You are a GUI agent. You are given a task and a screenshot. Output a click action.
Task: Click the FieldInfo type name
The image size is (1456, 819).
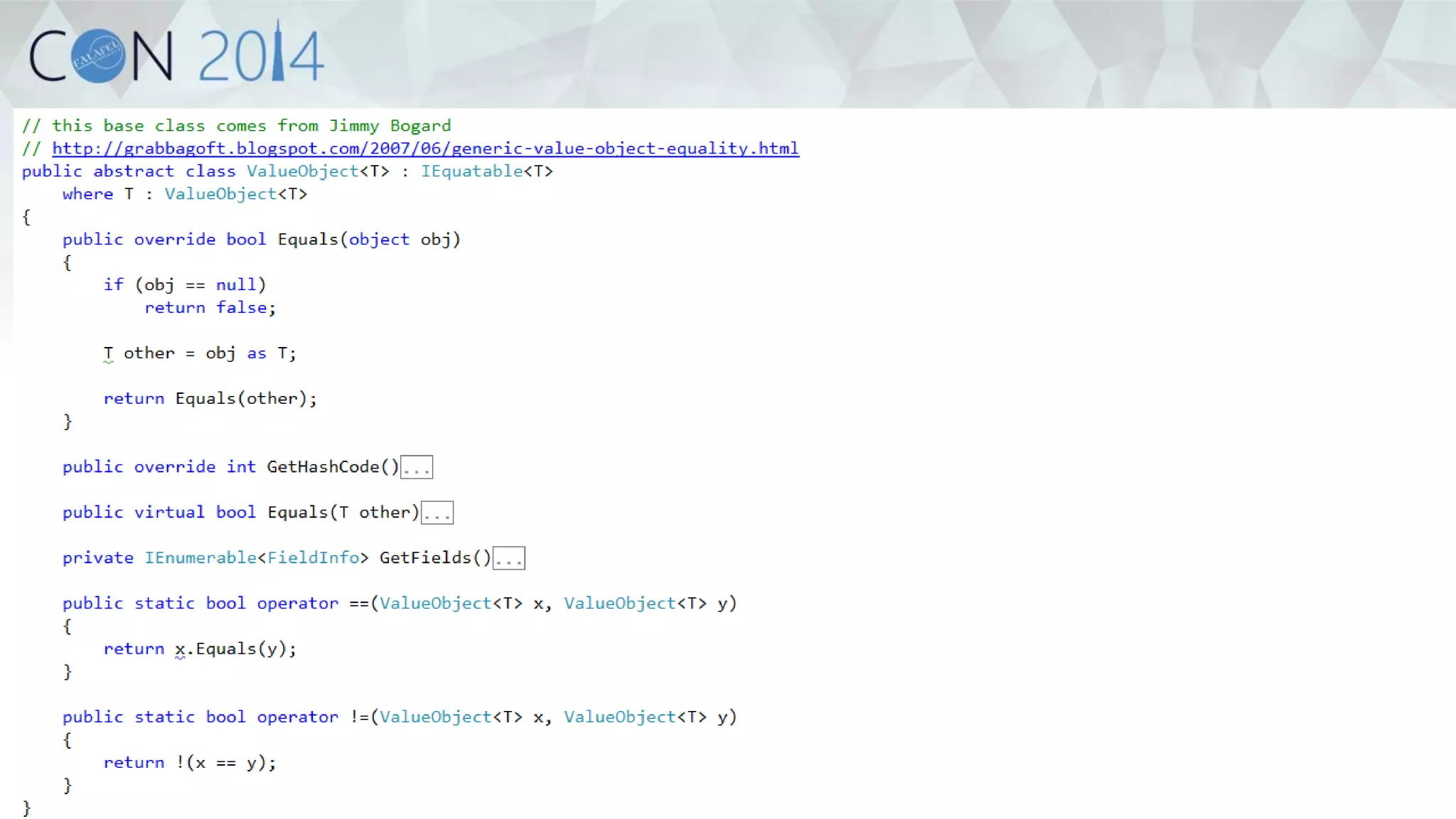[313, 558]
